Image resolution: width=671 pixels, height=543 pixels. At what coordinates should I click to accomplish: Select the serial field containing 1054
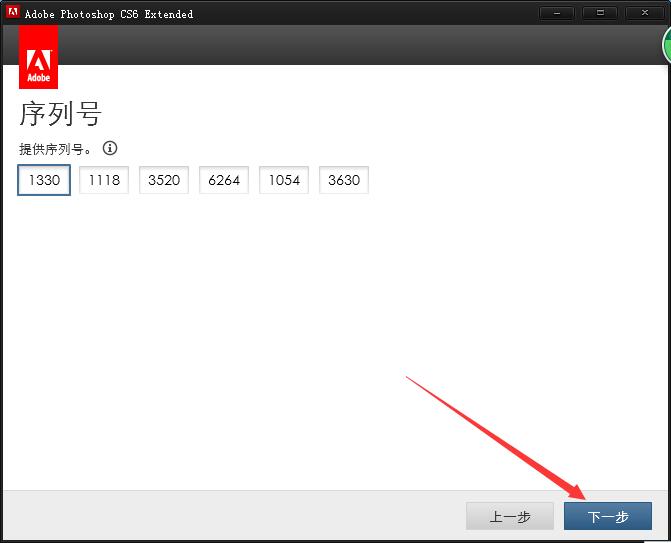[x=284, y=180]
